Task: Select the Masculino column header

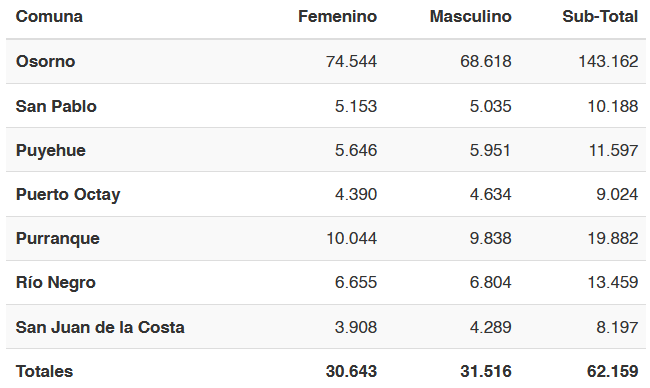Action: pos(471,17)
